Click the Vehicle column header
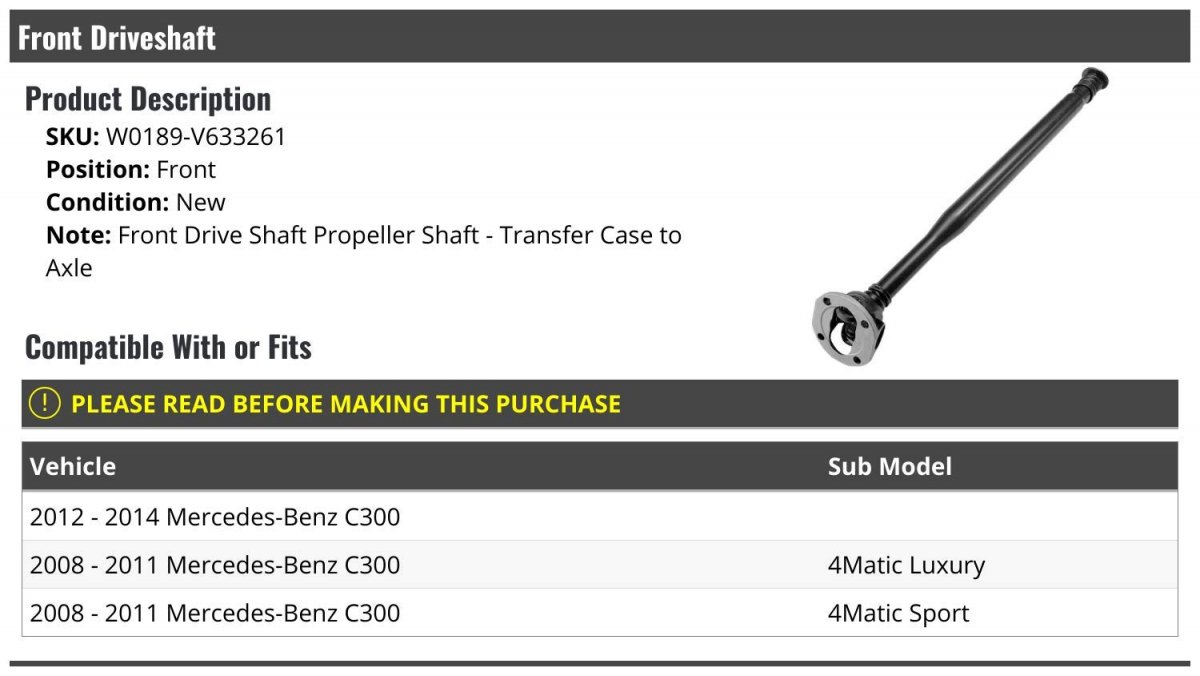The width and height of the screenshot is (1200, 676). 73,466
